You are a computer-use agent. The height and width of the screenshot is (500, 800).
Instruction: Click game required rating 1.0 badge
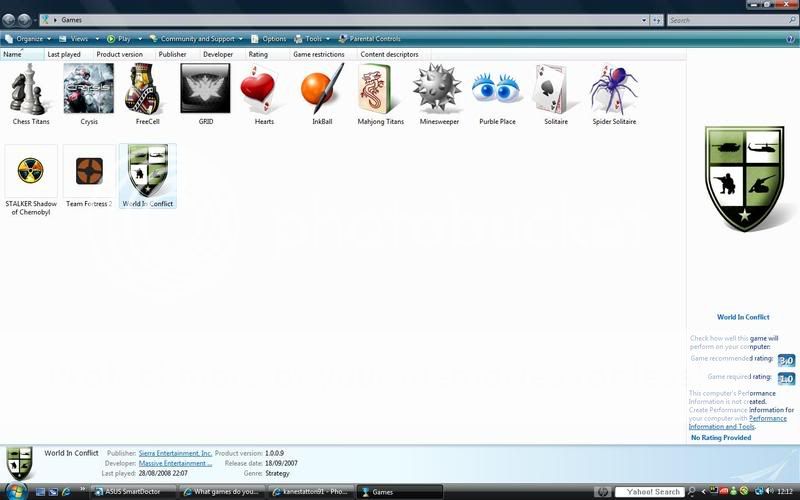tap(786, 379)
